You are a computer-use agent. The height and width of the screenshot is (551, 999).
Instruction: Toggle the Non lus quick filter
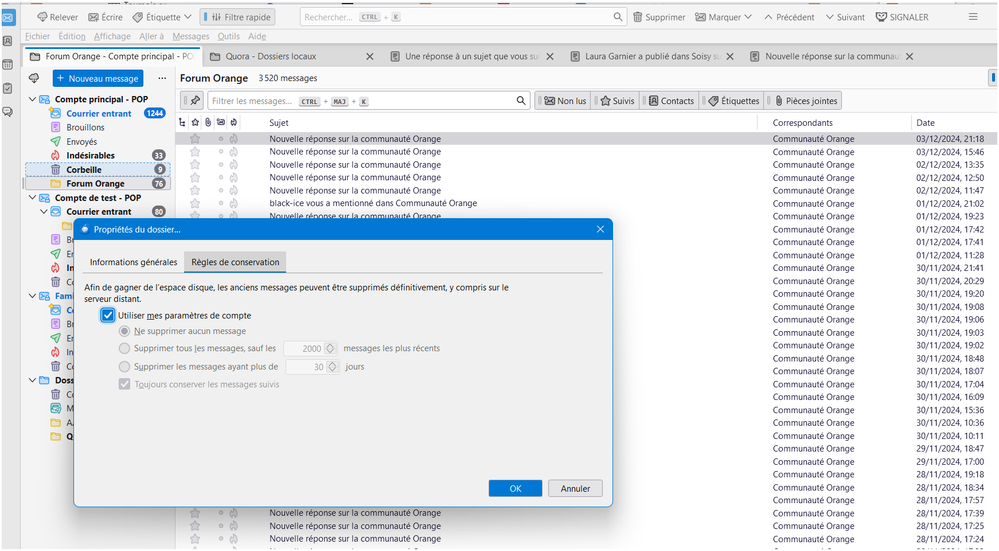tap(564, 101)
